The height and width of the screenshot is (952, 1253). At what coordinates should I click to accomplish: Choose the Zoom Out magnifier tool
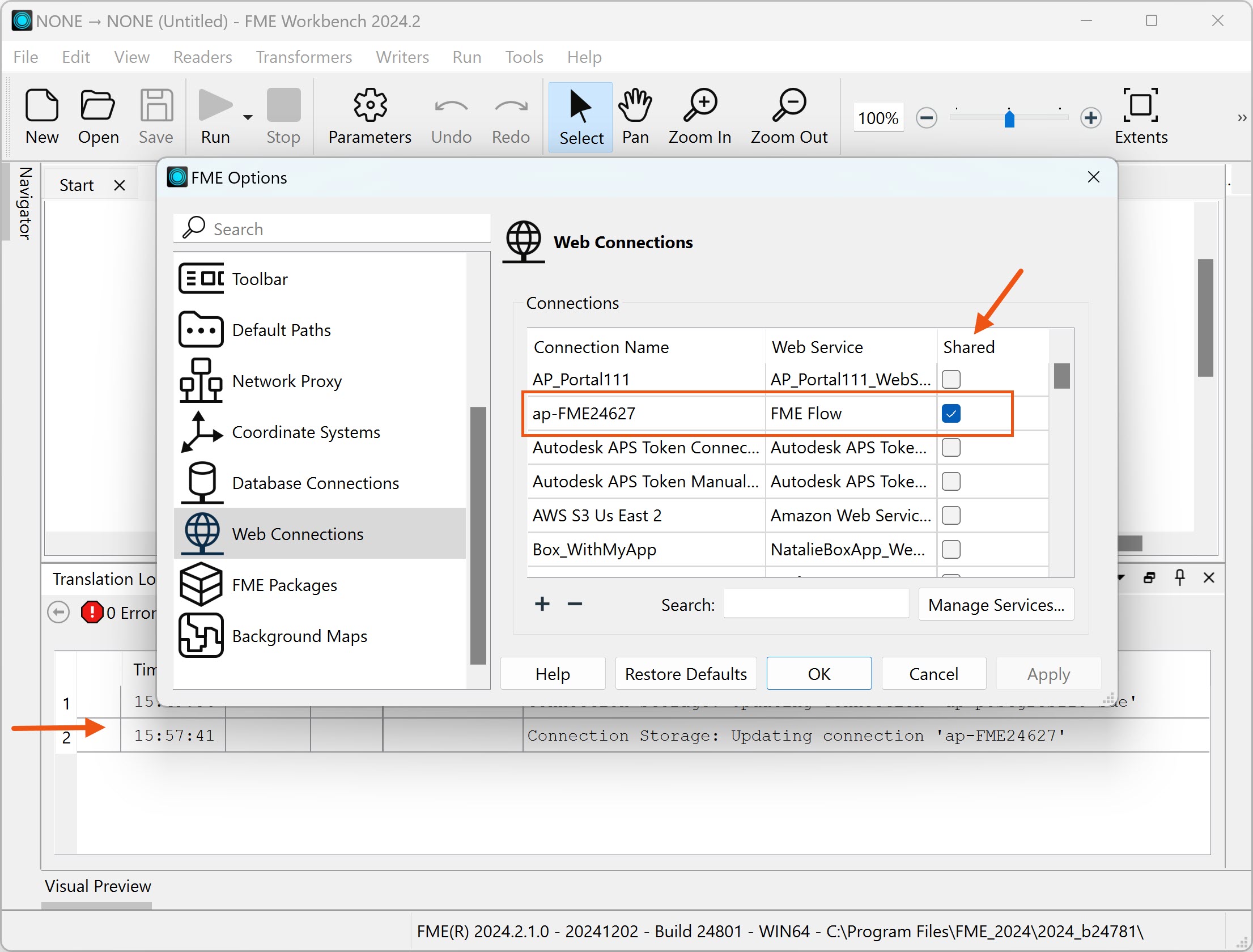click(789, 117)
